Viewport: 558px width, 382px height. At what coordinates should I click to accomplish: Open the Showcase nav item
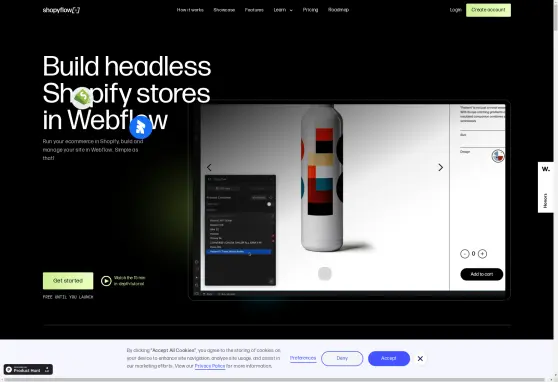tap(224, 10)
